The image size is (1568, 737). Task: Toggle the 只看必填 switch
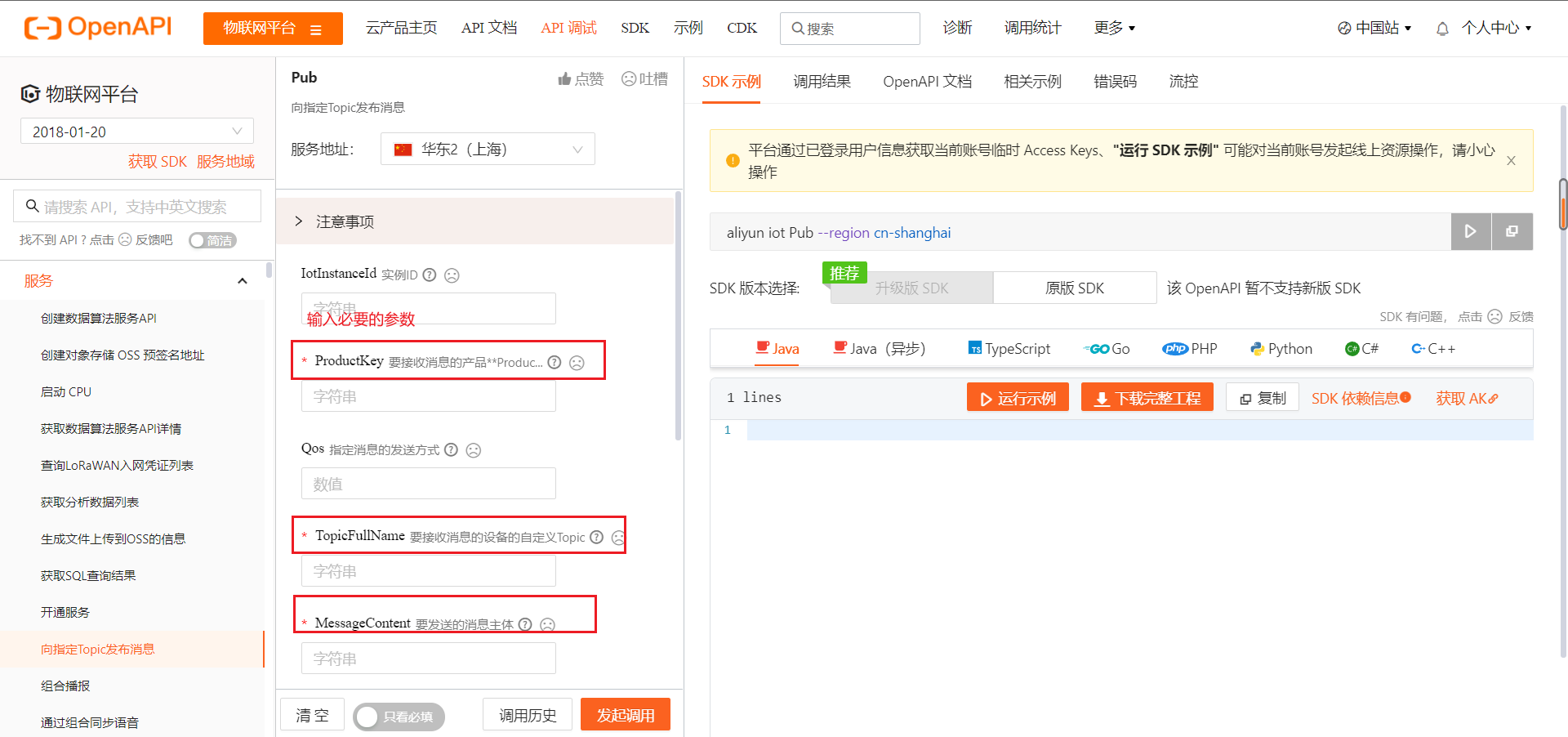click(399, 717)
